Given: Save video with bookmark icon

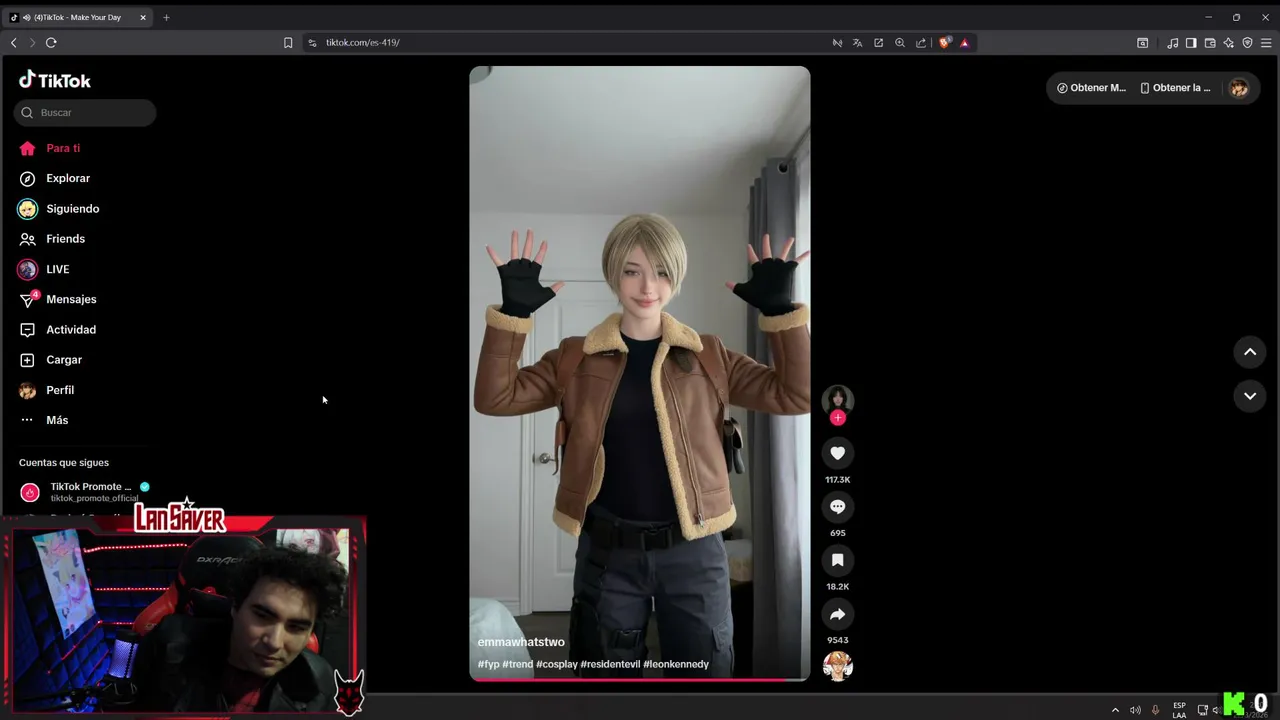Looking at the screenshot, I should (x=838, y=560).
